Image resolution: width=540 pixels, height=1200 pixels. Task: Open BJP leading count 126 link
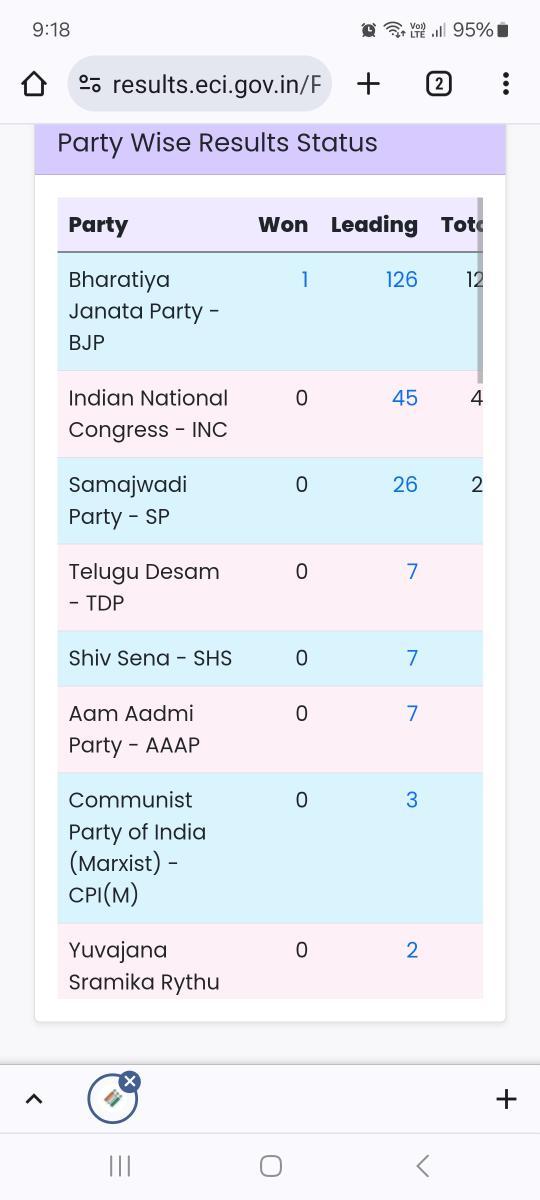pos(401,279)
